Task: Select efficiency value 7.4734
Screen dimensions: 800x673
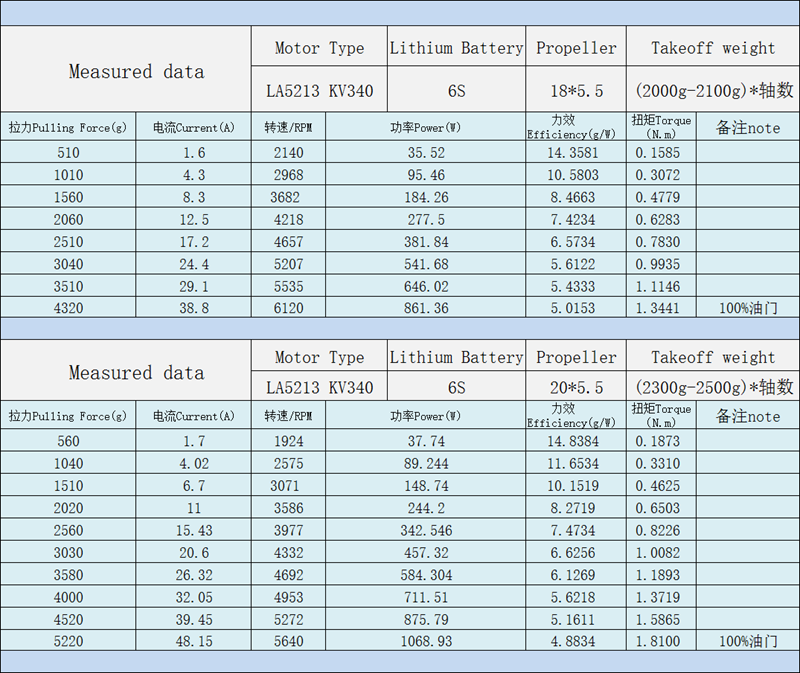Action: pos(576,530)
